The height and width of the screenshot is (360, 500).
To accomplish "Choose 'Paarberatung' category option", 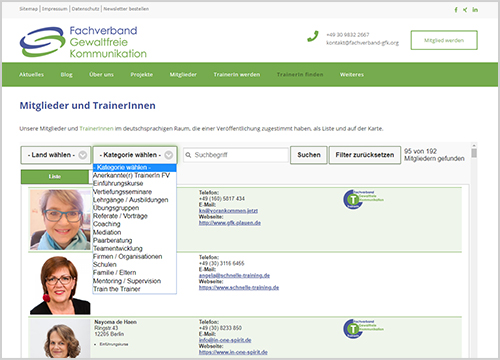I will (134, 240).
